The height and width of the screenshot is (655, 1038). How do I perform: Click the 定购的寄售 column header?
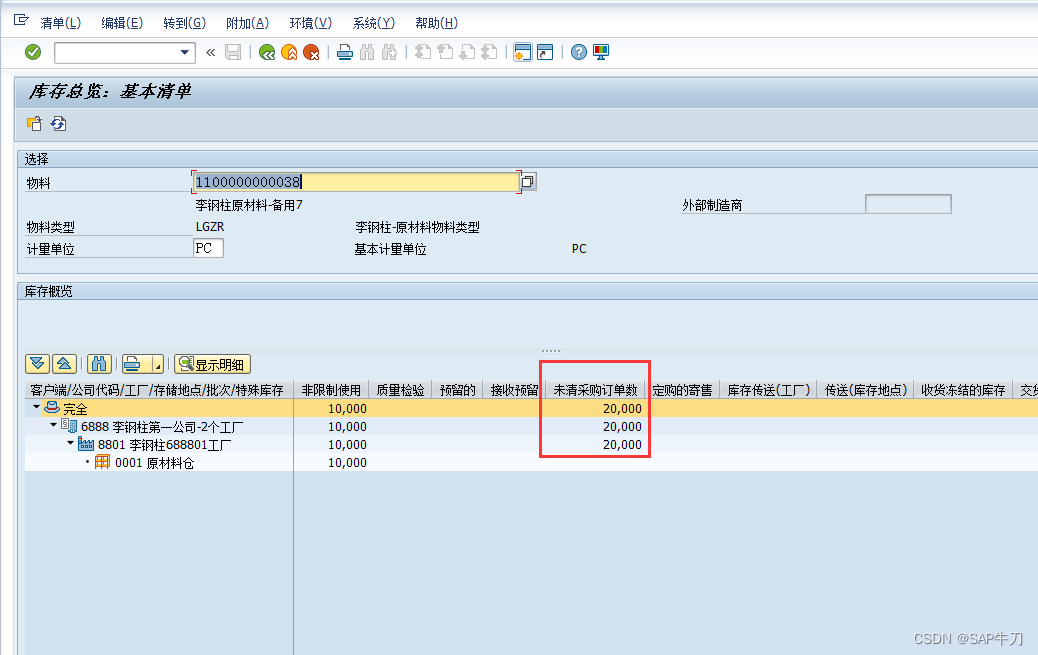(682, 390)
